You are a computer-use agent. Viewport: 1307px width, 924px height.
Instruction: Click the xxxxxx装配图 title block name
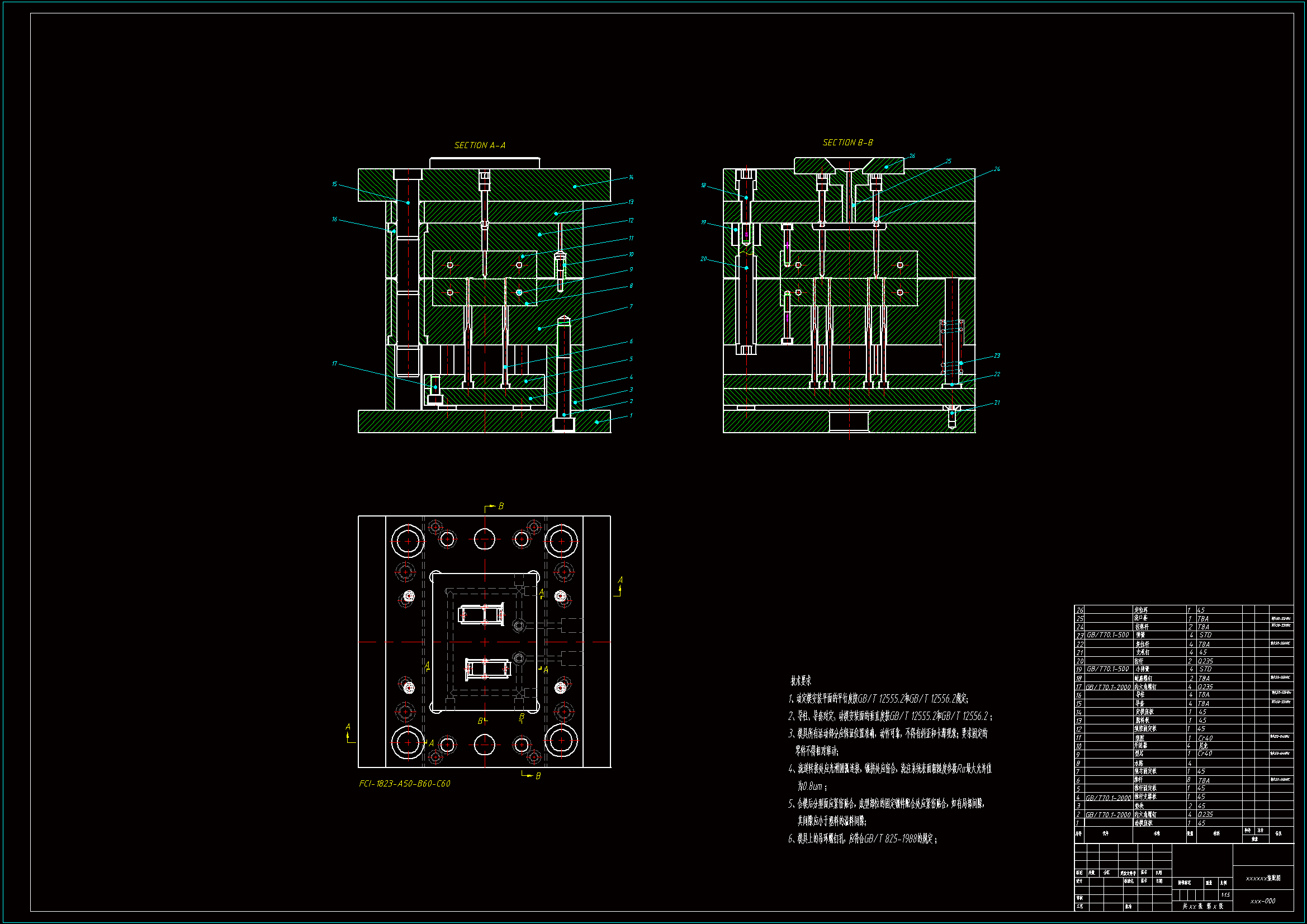point(1263,878)
